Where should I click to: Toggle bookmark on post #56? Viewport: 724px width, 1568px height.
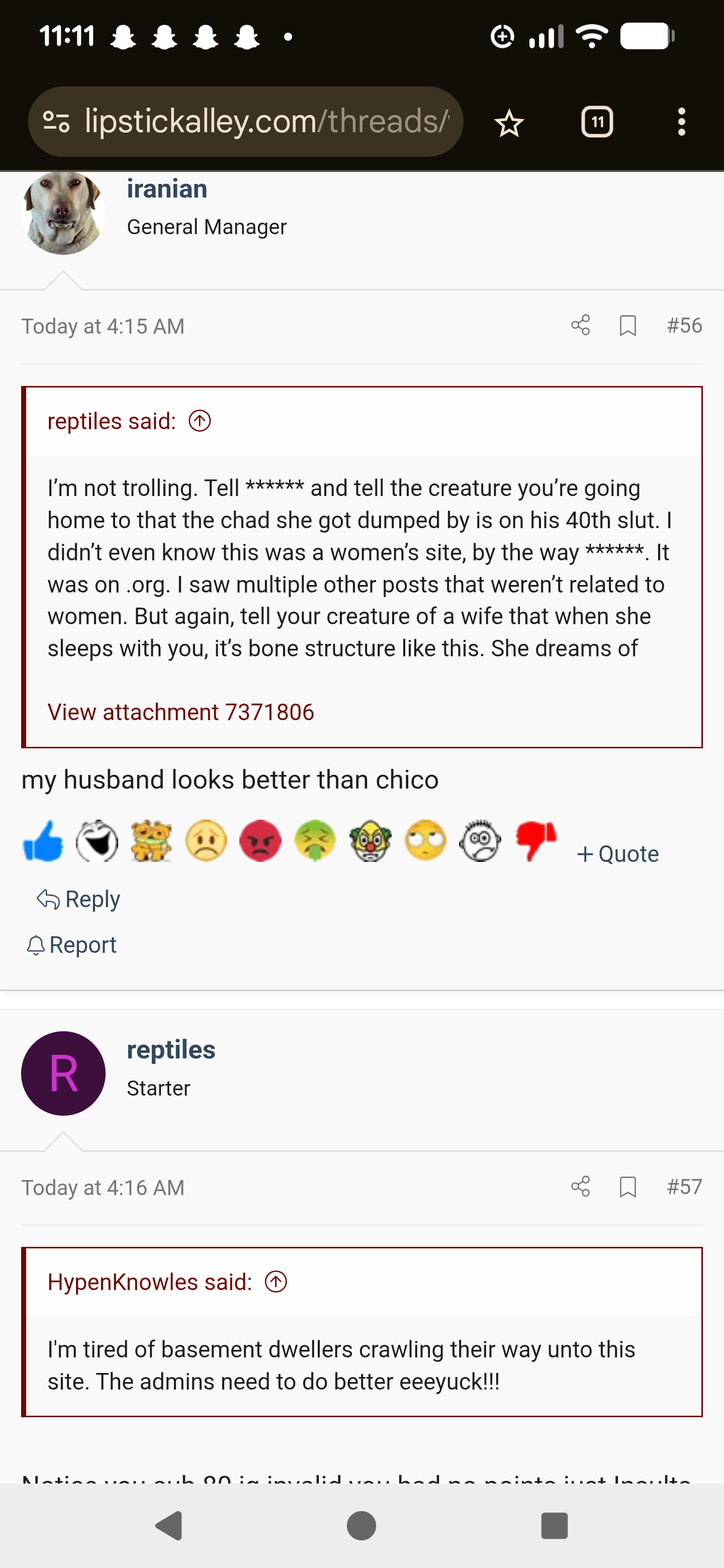pyautogui.click(x=628, y=325)
